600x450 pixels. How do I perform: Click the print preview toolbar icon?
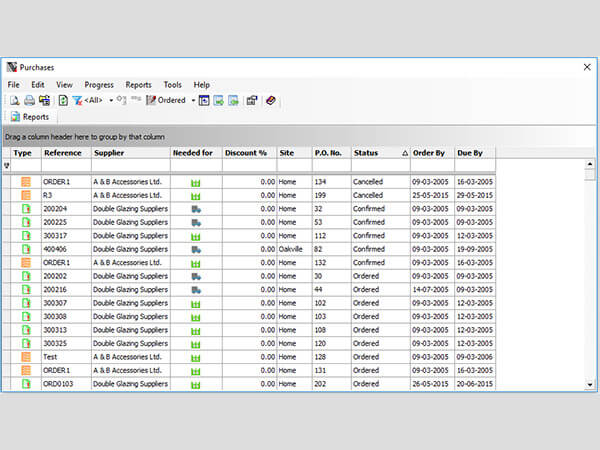point(14,100)
